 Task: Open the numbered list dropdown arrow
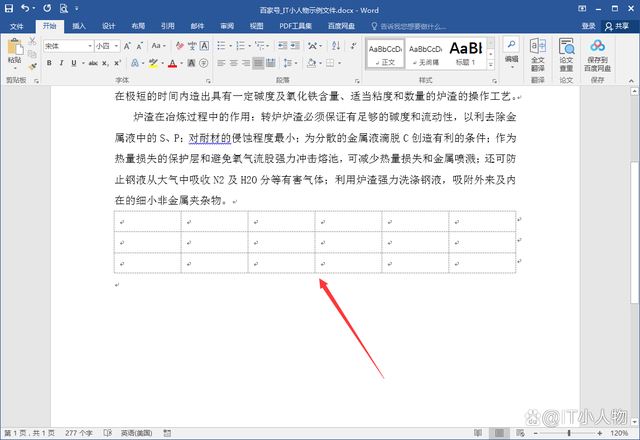point(249,46)
